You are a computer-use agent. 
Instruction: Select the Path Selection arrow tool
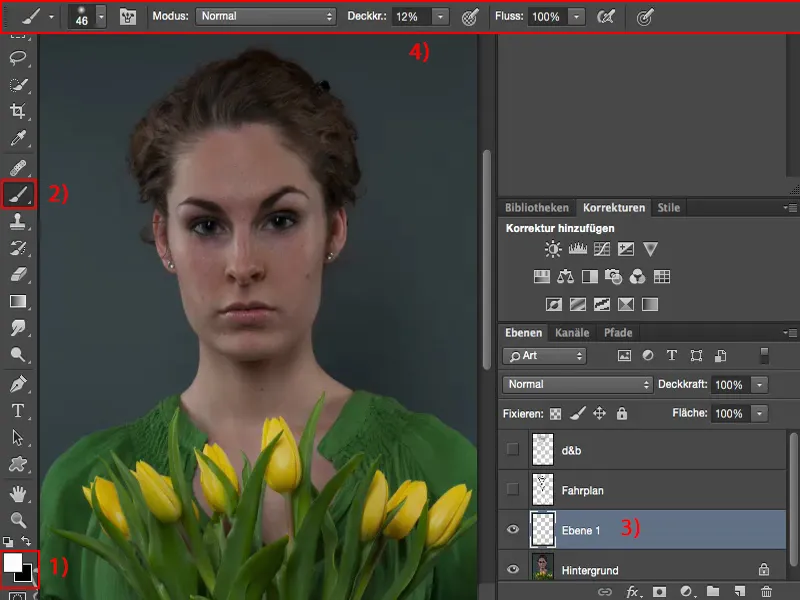(18, 437)
